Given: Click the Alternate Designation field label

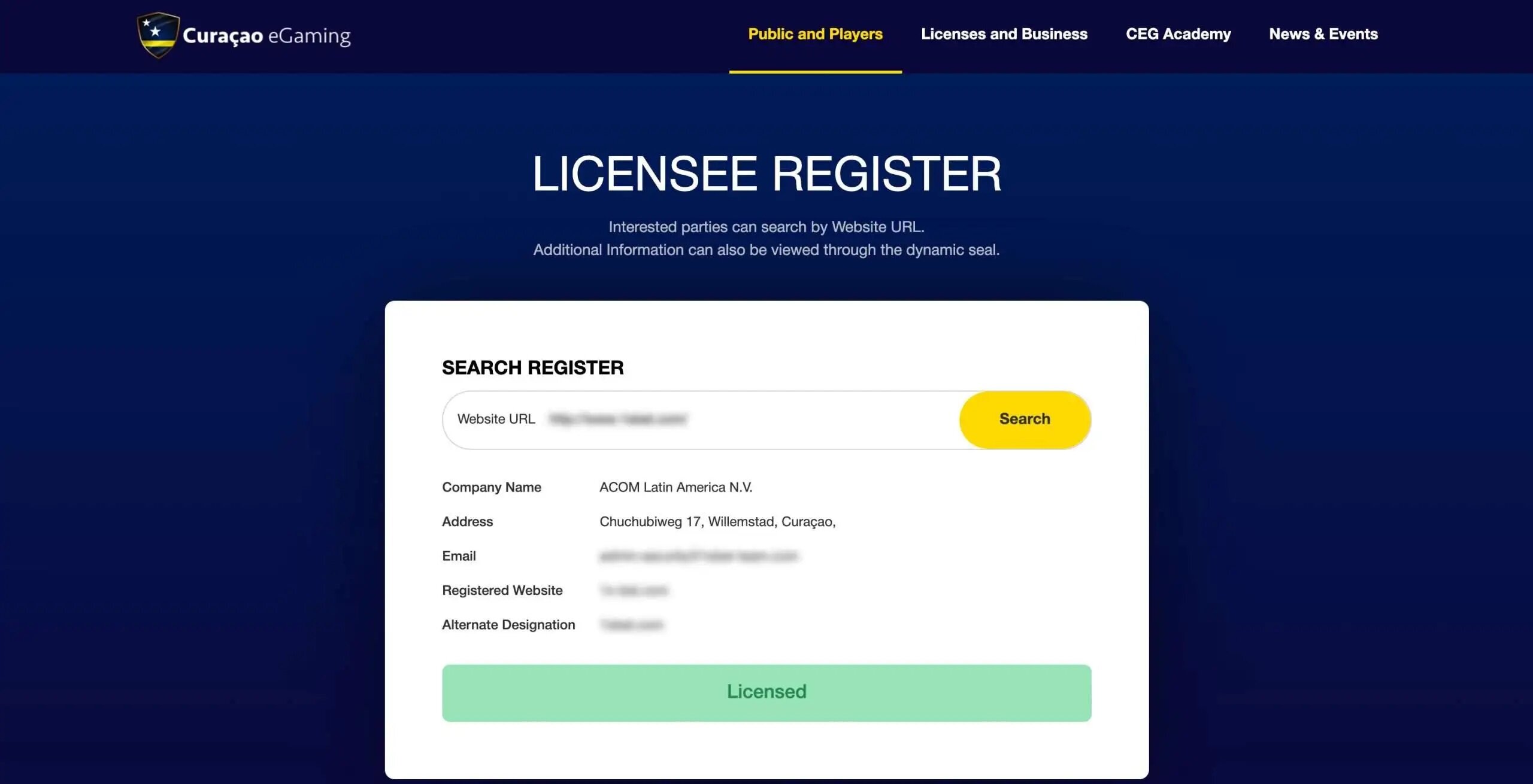Looking at the screenshot, I should 508,625.
